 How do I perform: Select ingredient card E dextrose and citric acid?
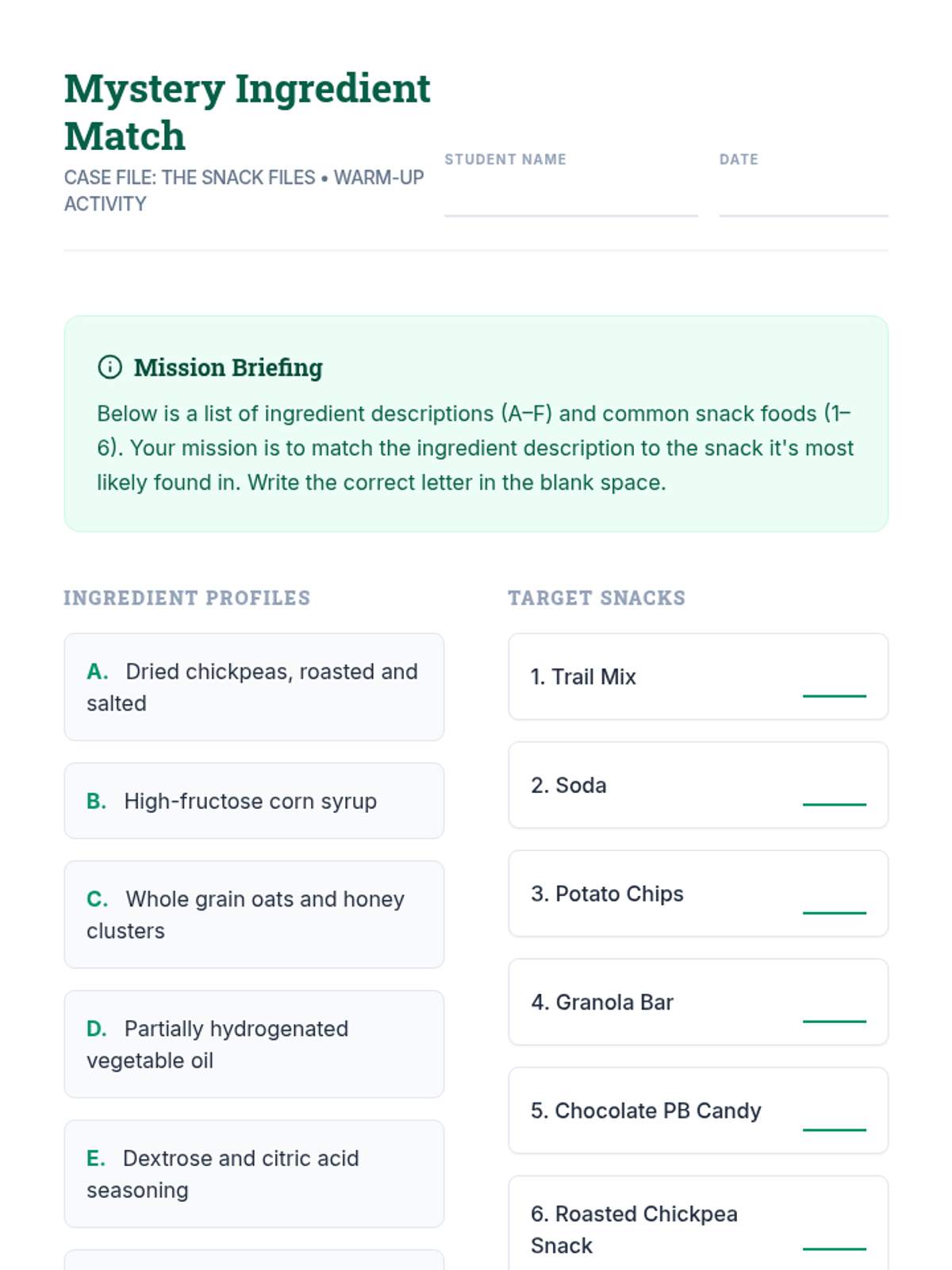pyautogui.click(x=254, y=1174)
